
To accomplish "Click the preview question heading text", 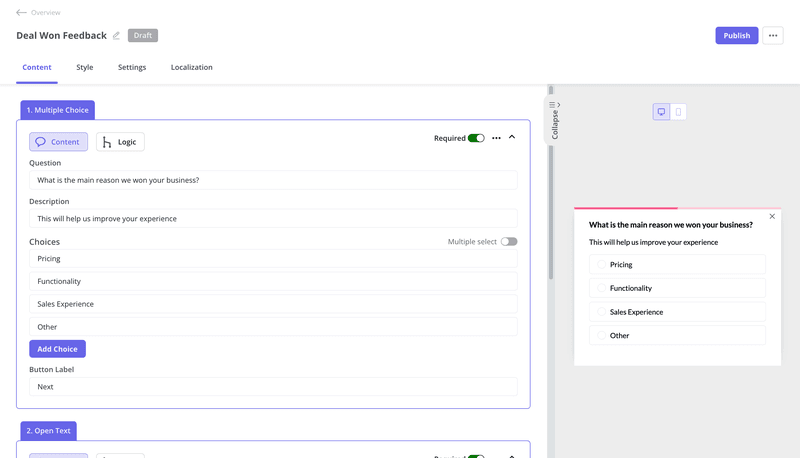I will pos(670,225).
